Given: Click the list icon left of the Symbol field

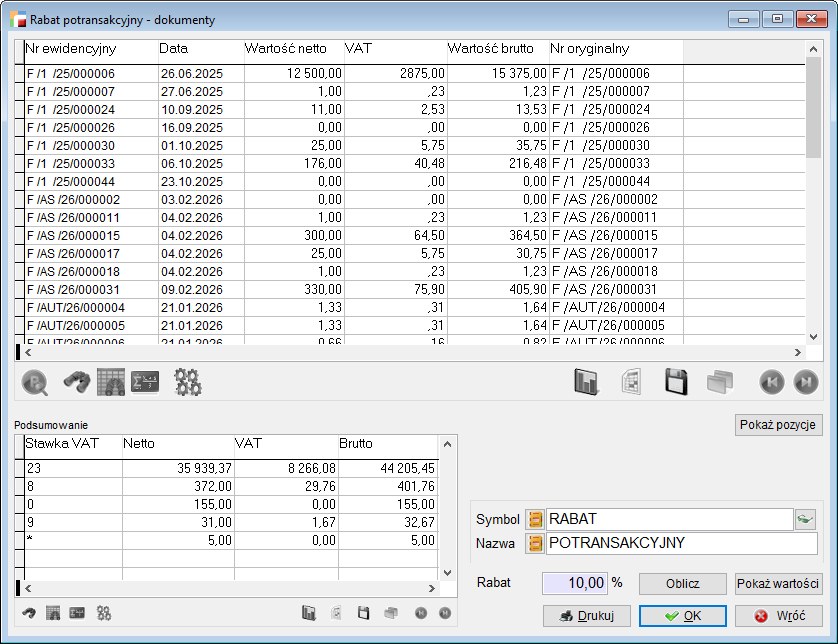Looking at the screenshot, I should tap(535, 519).
